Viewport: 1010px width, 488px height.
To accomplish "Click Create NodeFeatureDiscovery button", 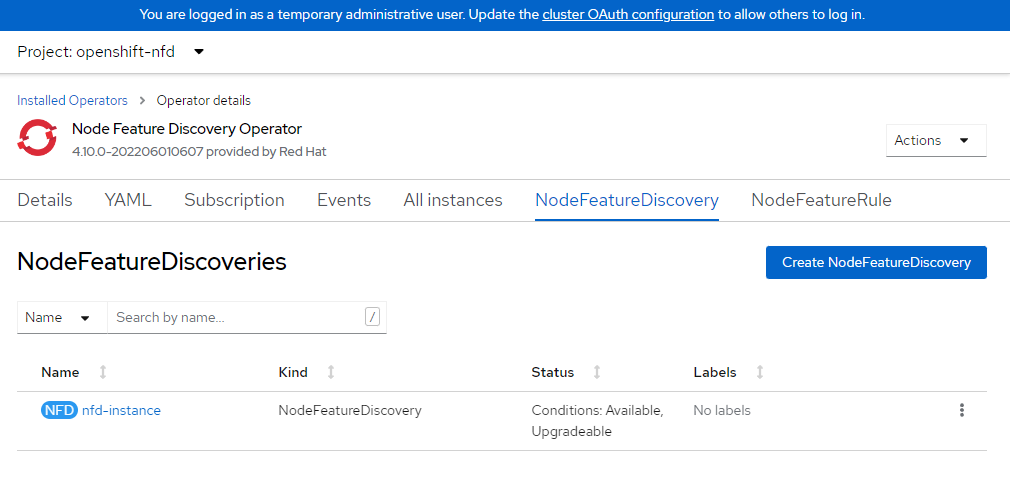I will (x=876, y=262).
